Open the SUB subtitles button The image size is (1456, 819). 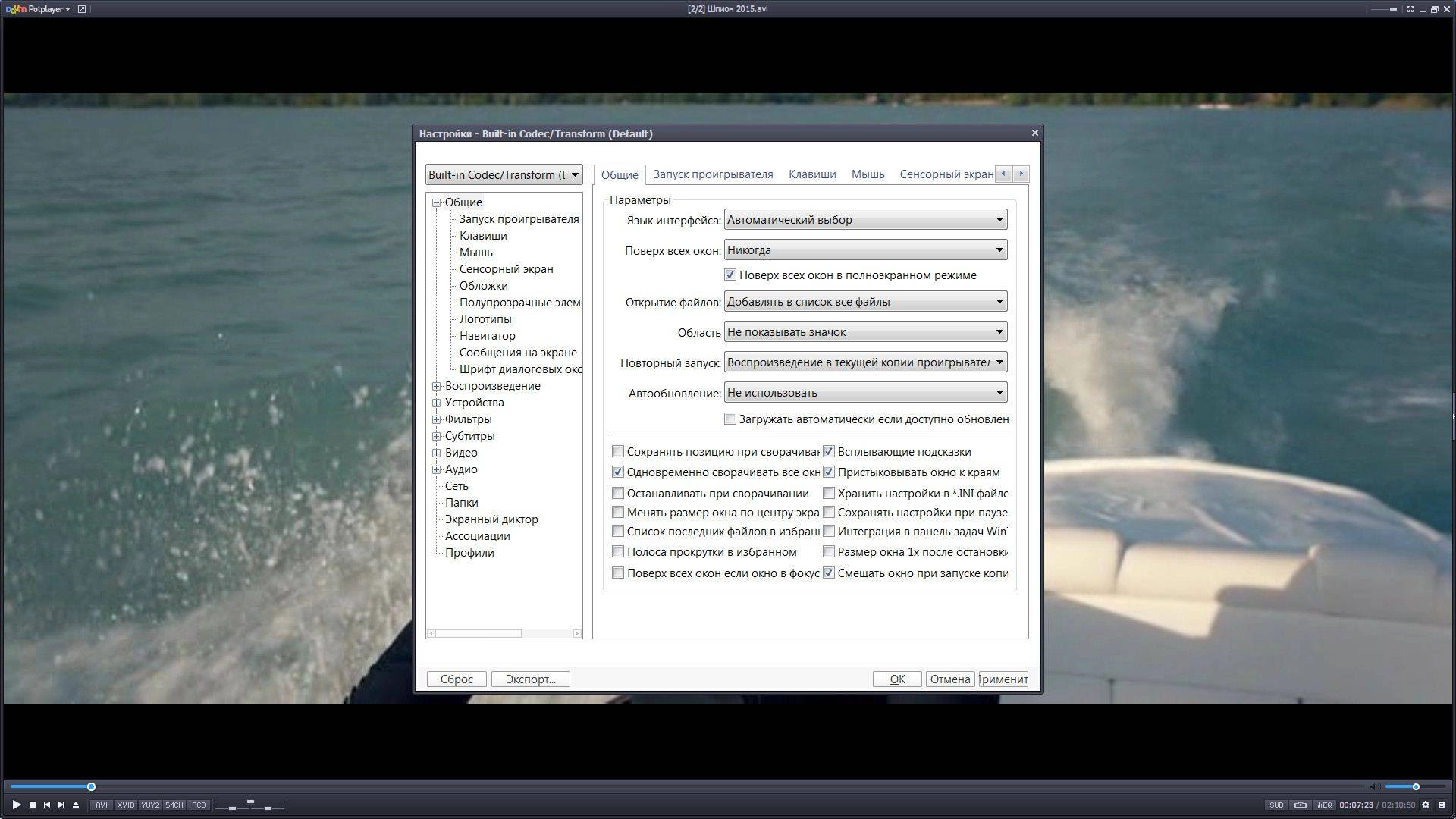(1276, 805)
